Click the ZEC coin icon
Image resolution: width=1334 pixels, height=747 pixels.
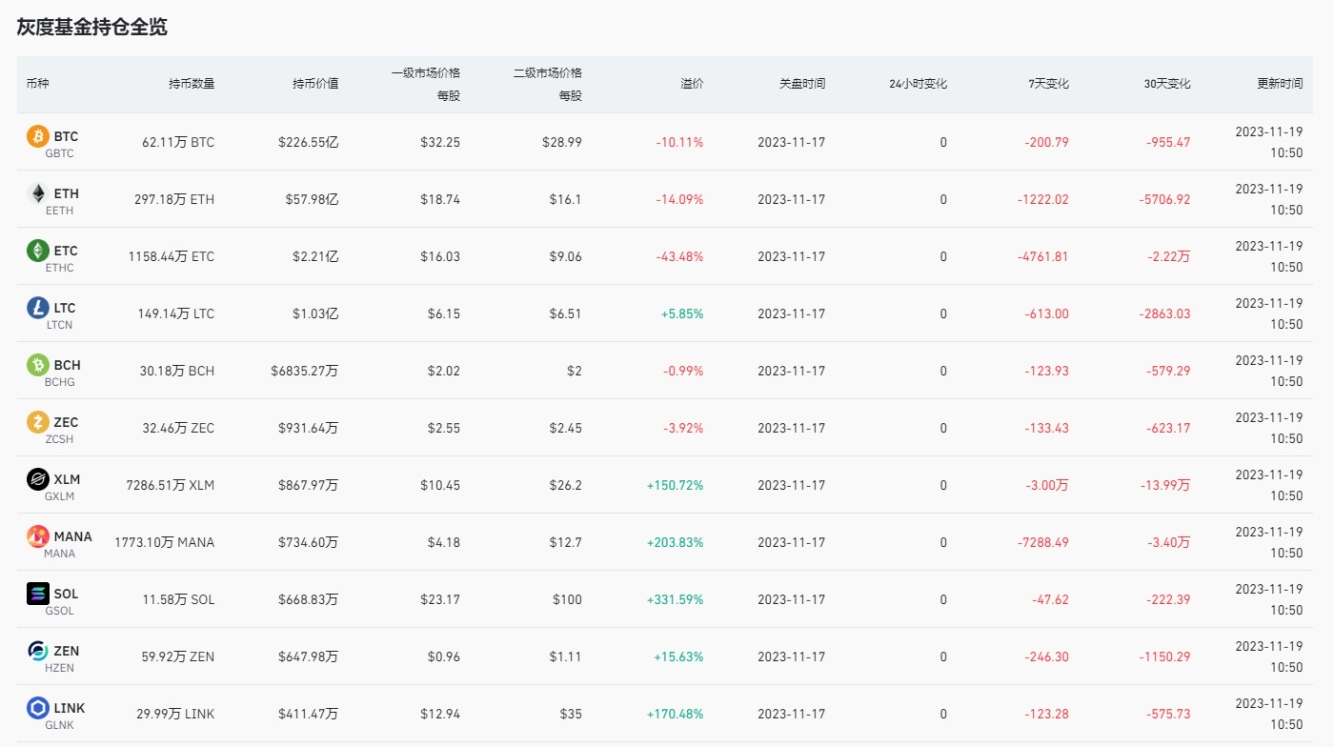pyautogui.click(x=37, y=422)
